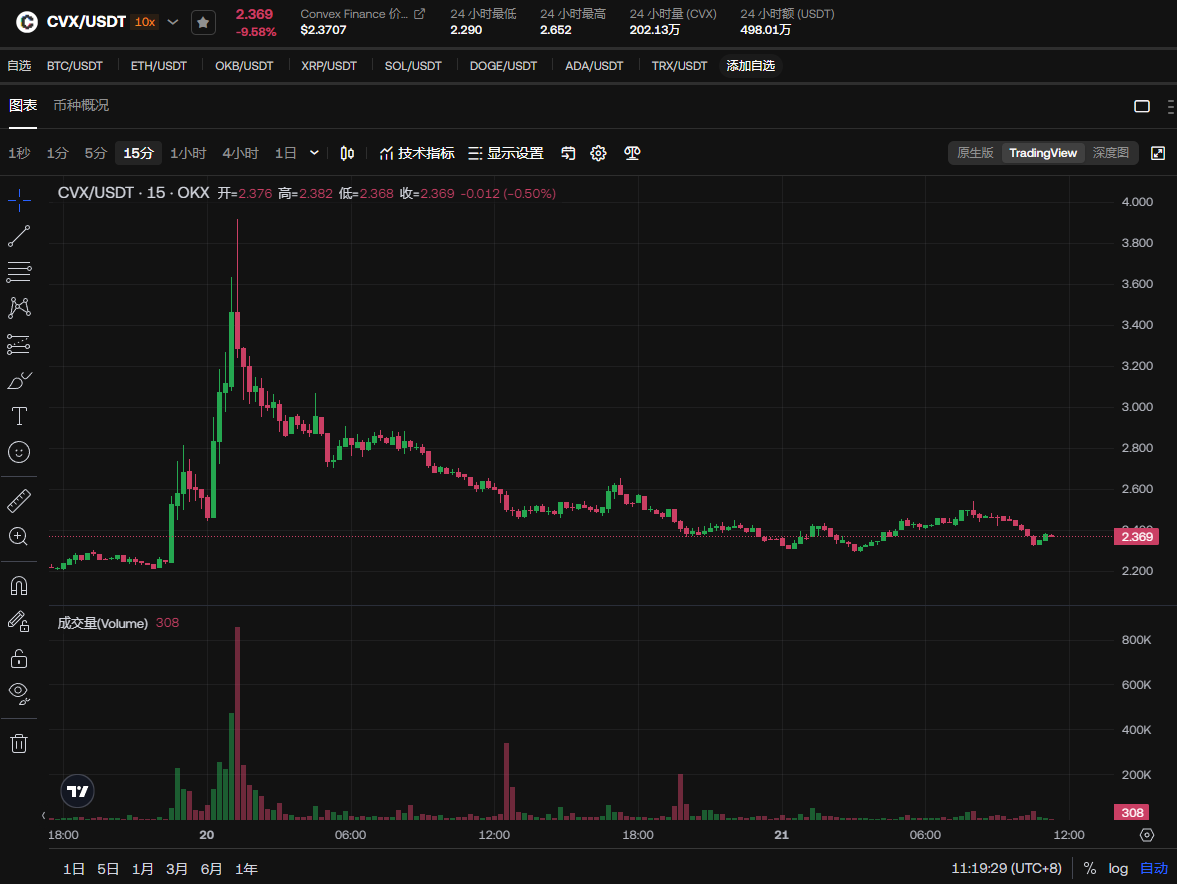Open the emoji sticker tool
The width and height of the screenshot is (1177, 884).
19,452
